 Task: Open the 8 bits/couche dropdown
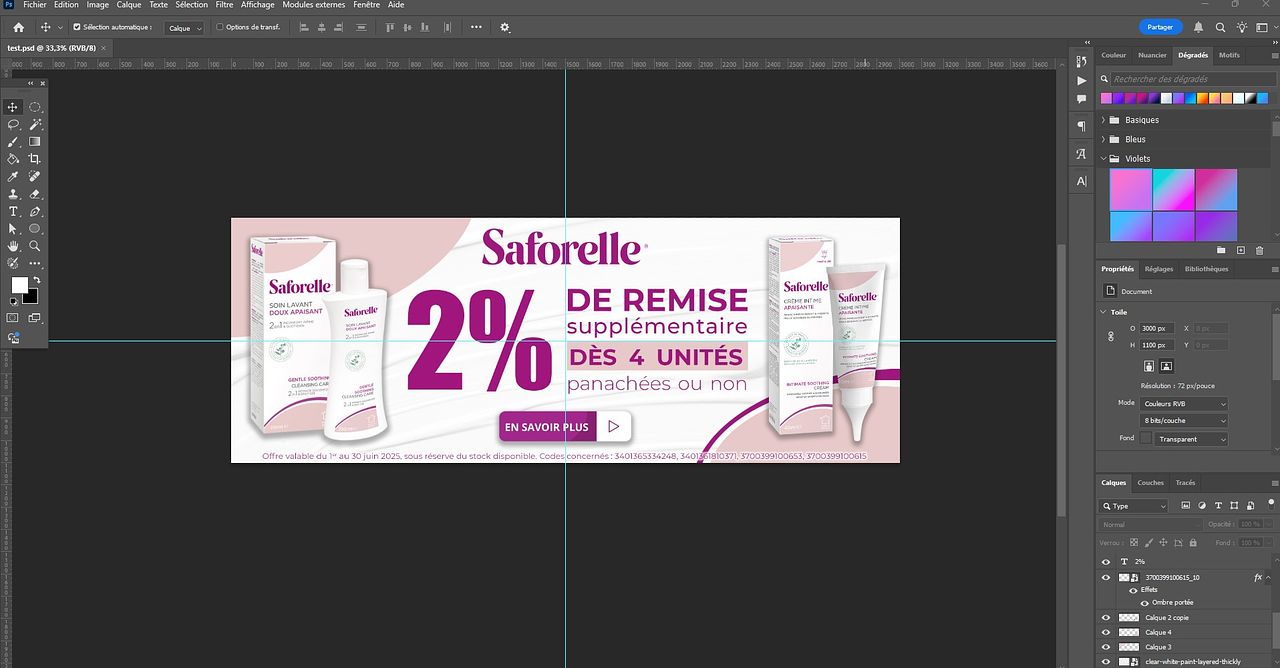coord(1184,421)
